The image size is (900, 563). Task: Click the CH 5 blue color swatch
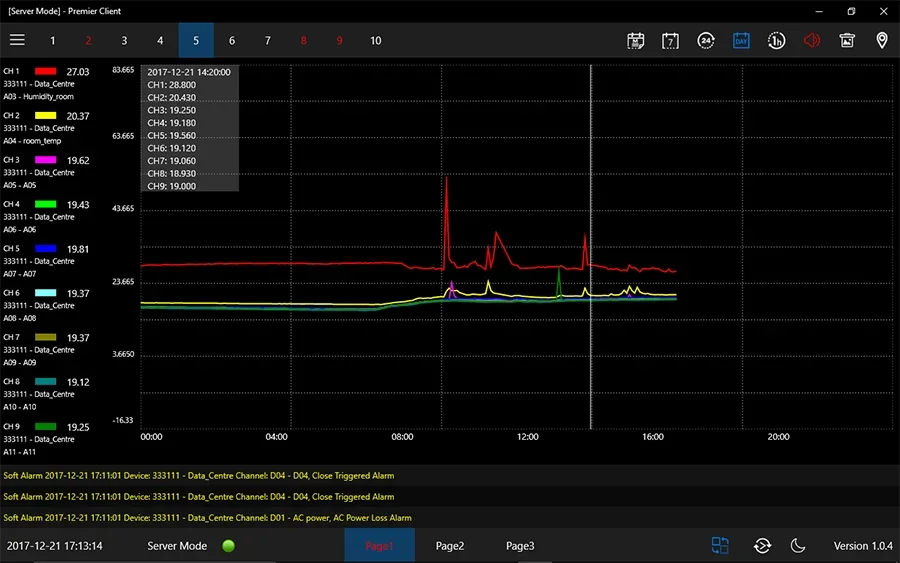[x=45, y=249]
